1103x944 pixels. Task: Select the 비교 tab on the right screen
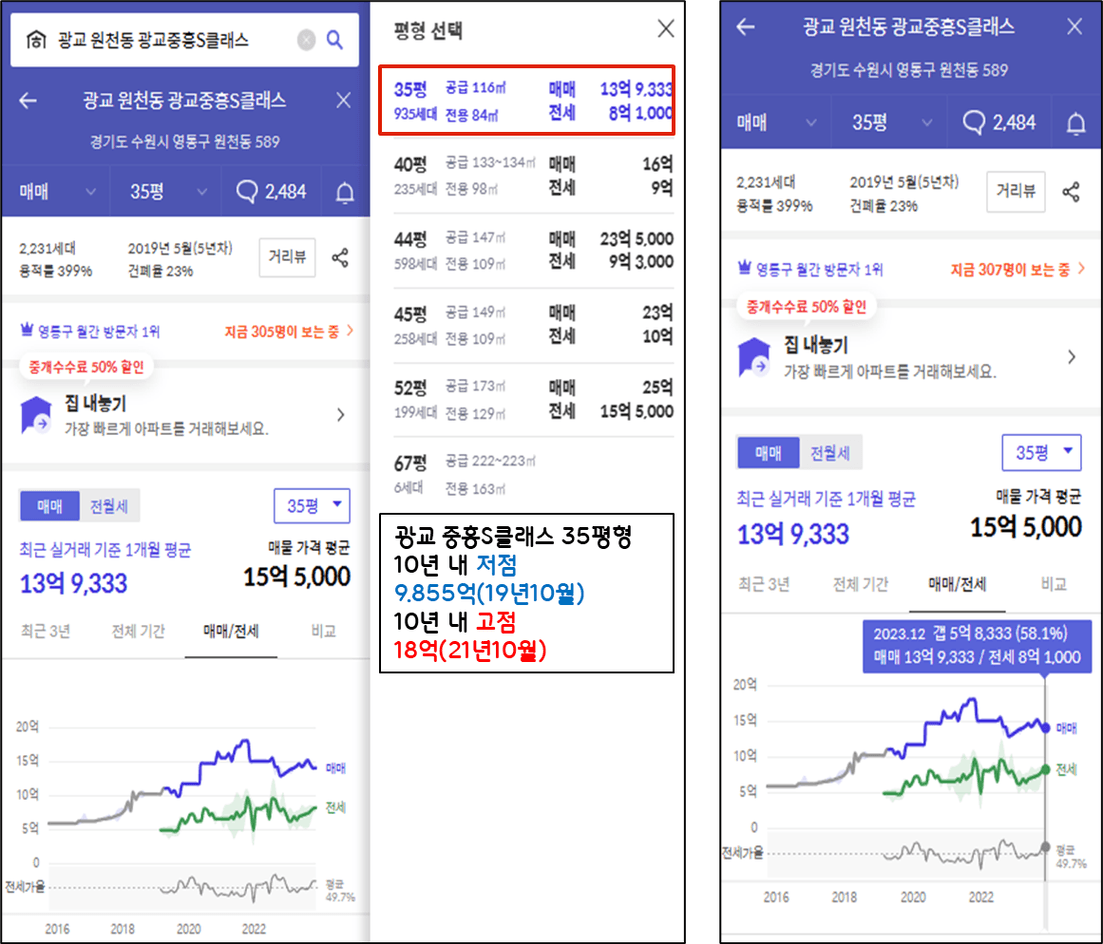[x=1054, y=584]
